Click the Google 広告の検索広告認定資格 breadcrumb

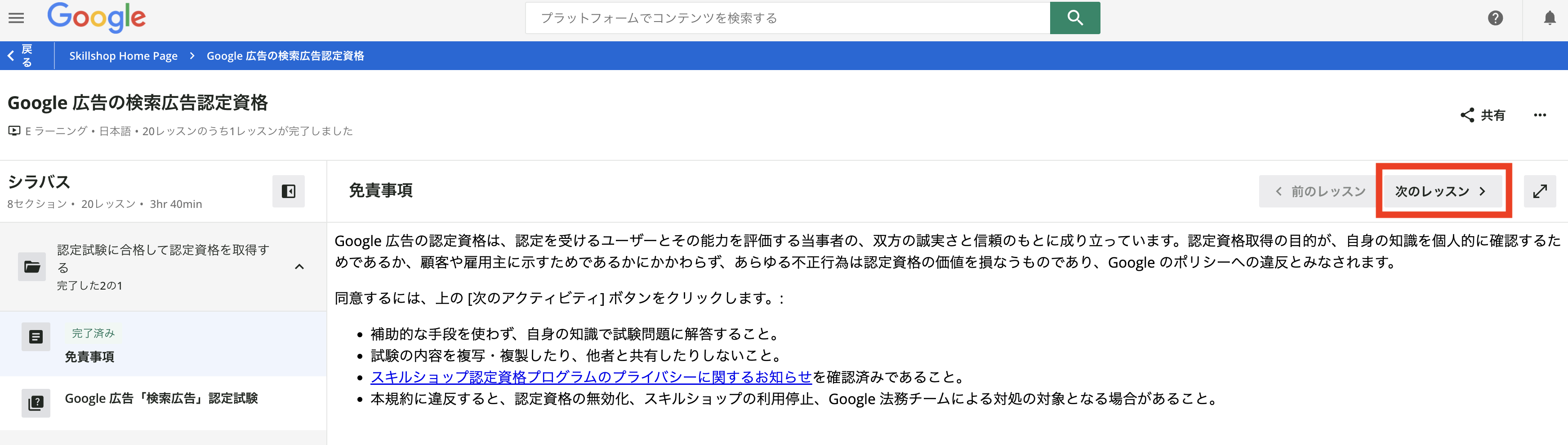285,56
